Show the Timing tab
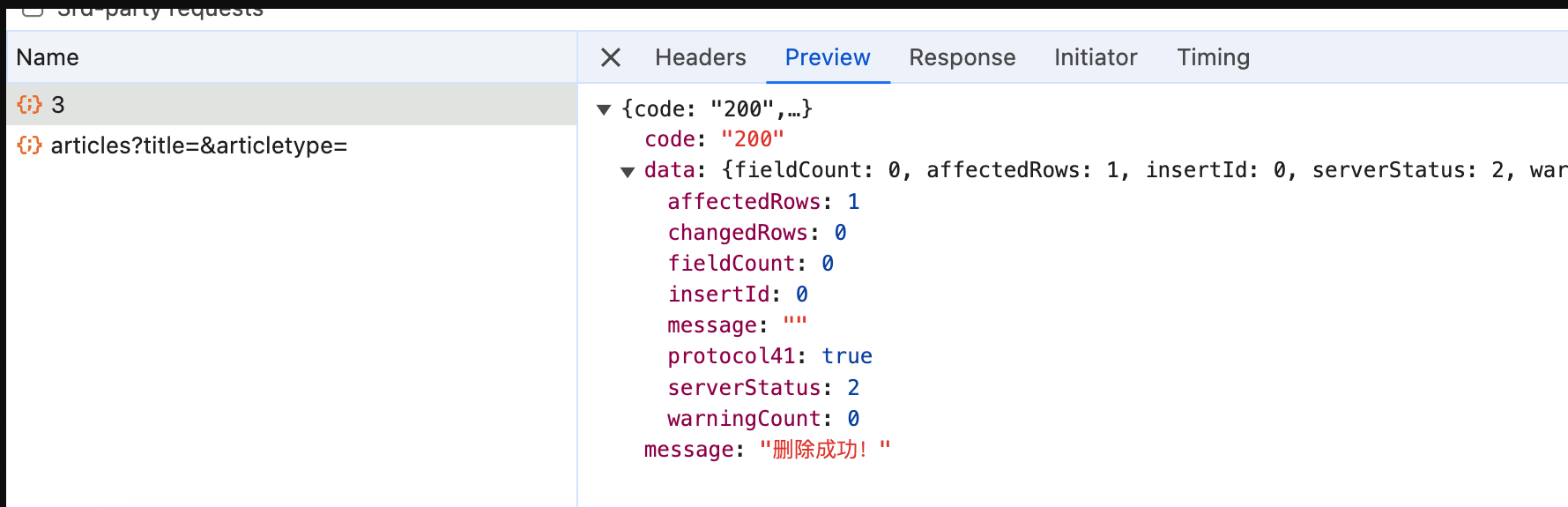The height and width of the screenshot is (507, 1568). point(1213,58)
